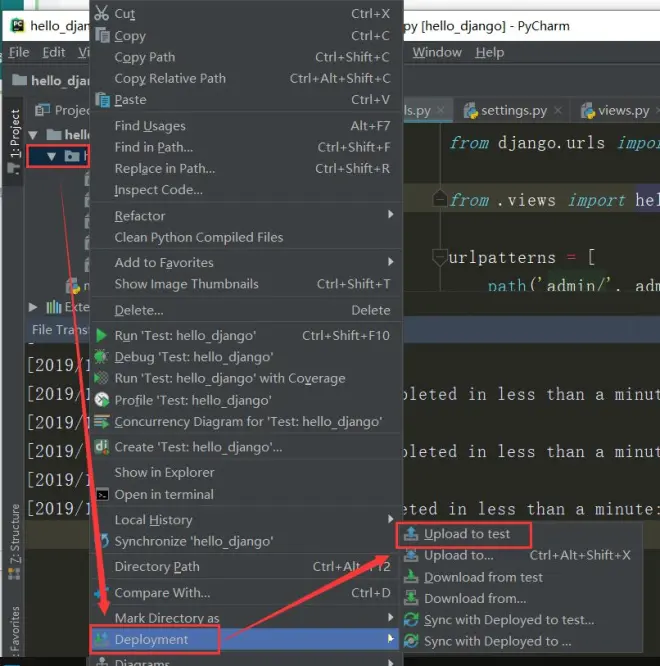Expand the Local History submenu arrow
Viewport: 660px width, 666px height.
390,519
